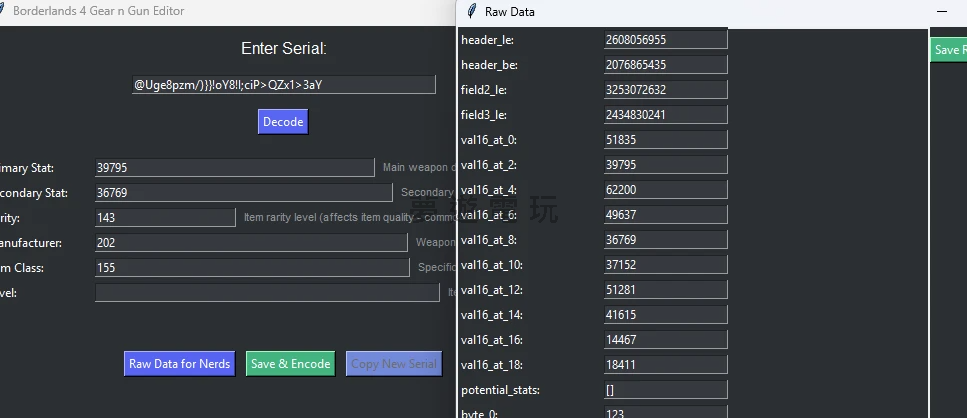Click the field3_le value field
This screenshot has width=967, height=418.
point(665,115)
